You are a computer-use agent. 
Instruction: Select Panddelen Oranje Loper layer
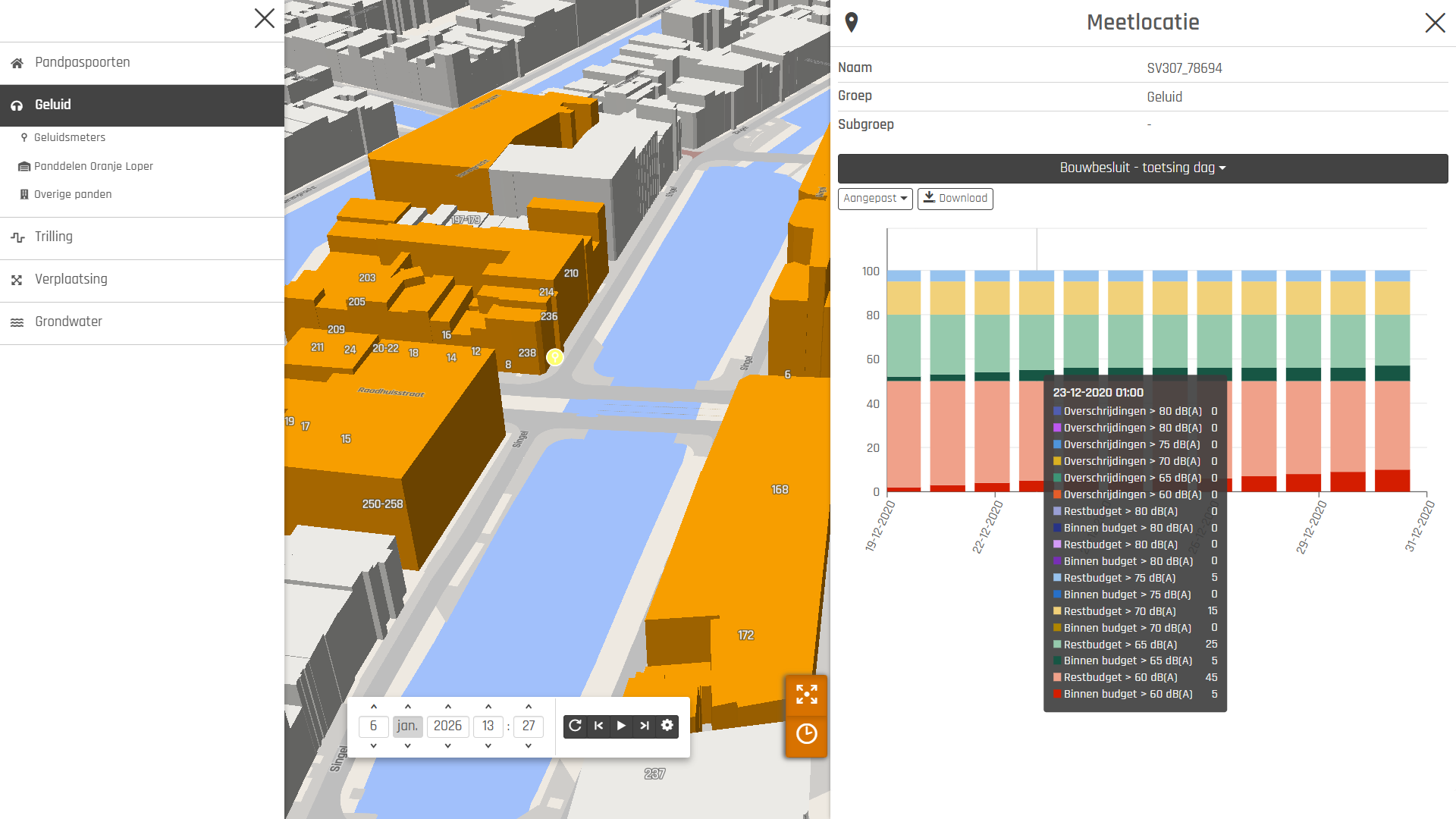93,166
